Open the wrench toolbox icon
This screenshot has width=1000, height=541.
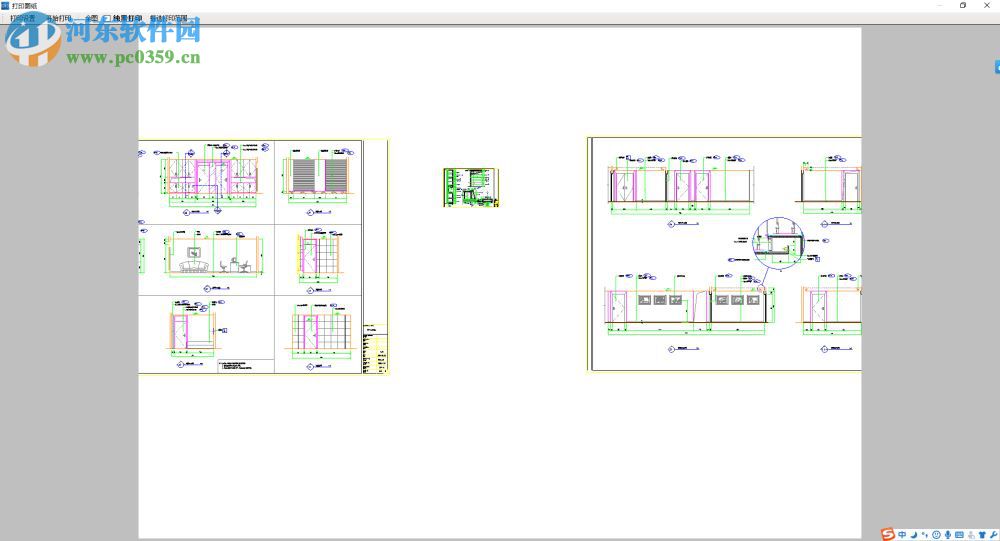pos(994,535)
